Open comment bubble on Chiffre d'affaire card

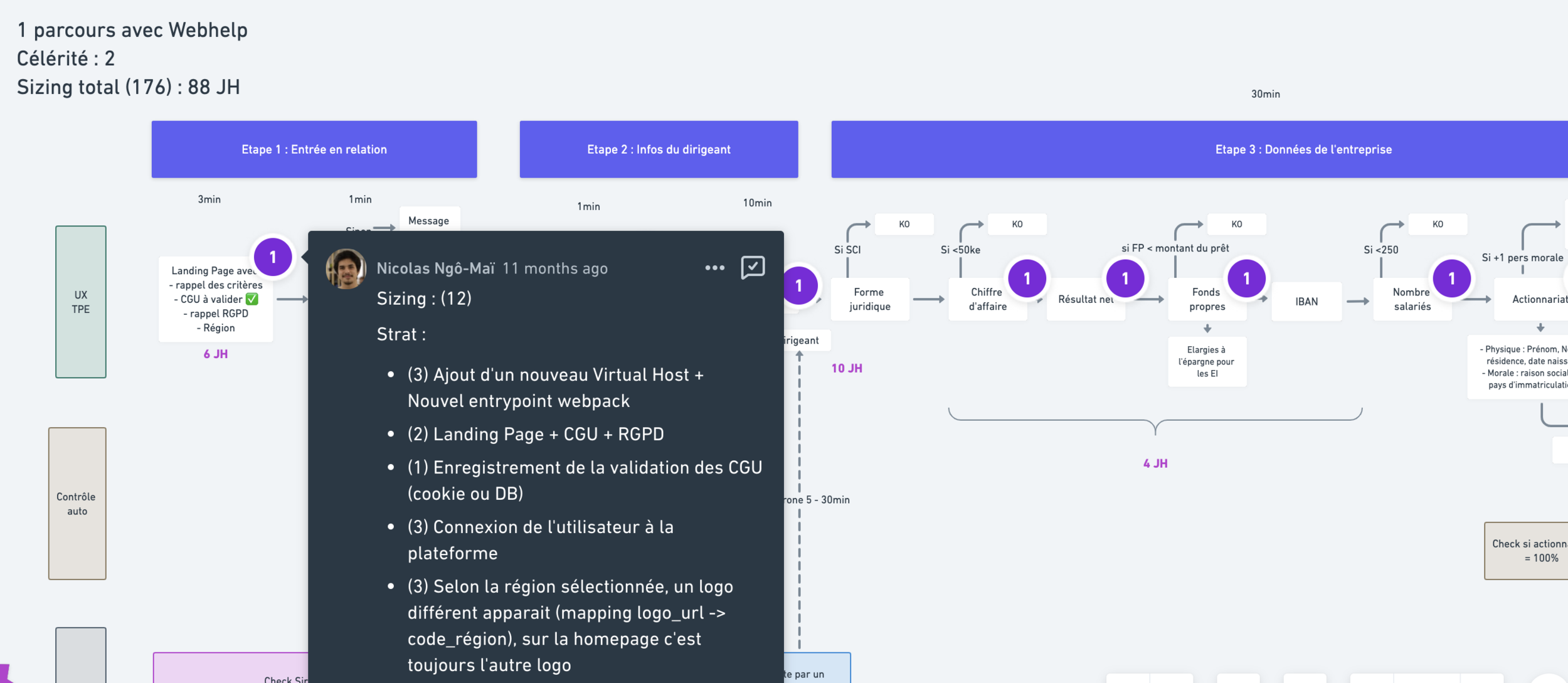pos(1027,278)
